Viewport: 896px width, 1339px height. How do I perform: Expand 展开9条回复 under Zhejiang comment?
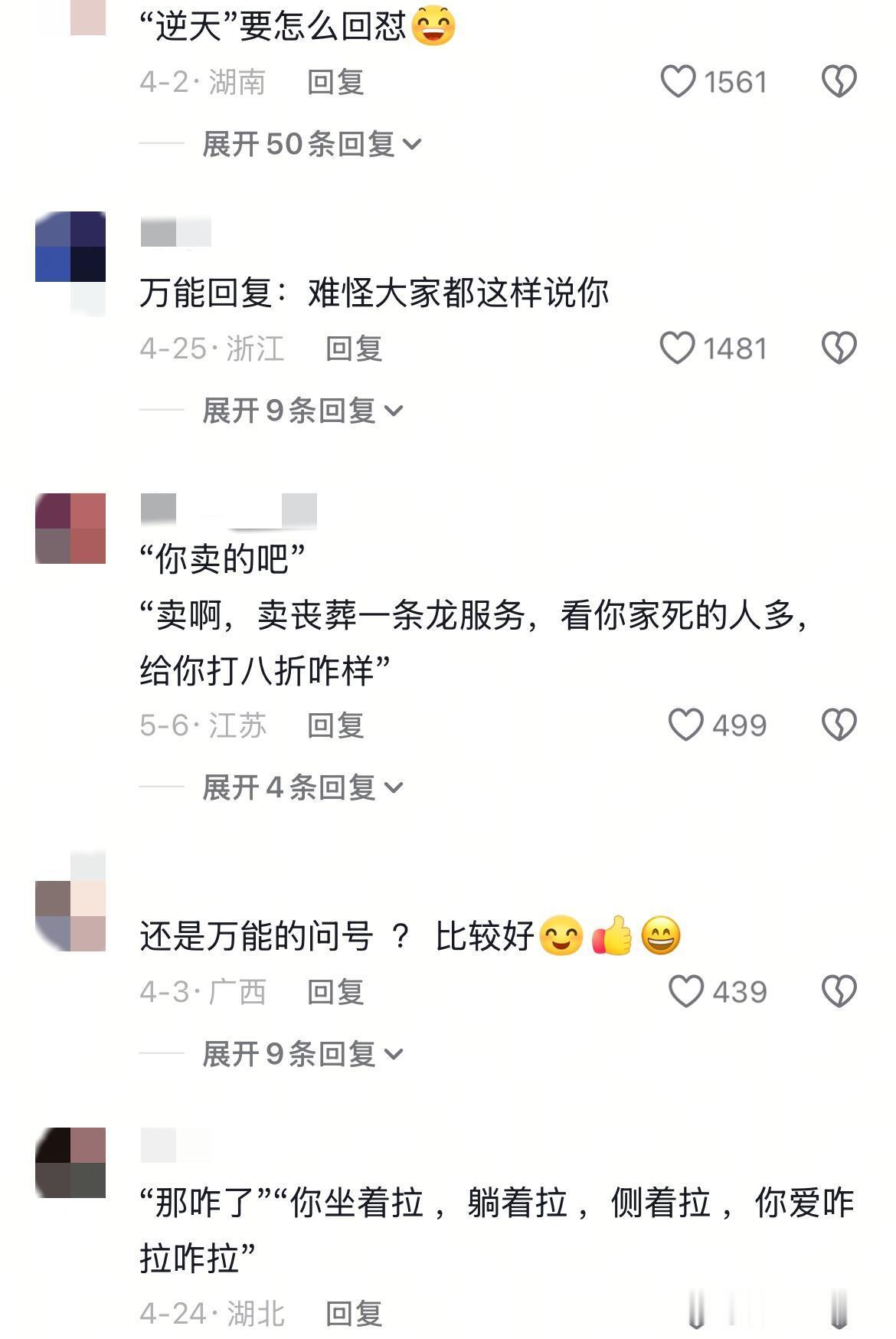[x=303, y=411]
